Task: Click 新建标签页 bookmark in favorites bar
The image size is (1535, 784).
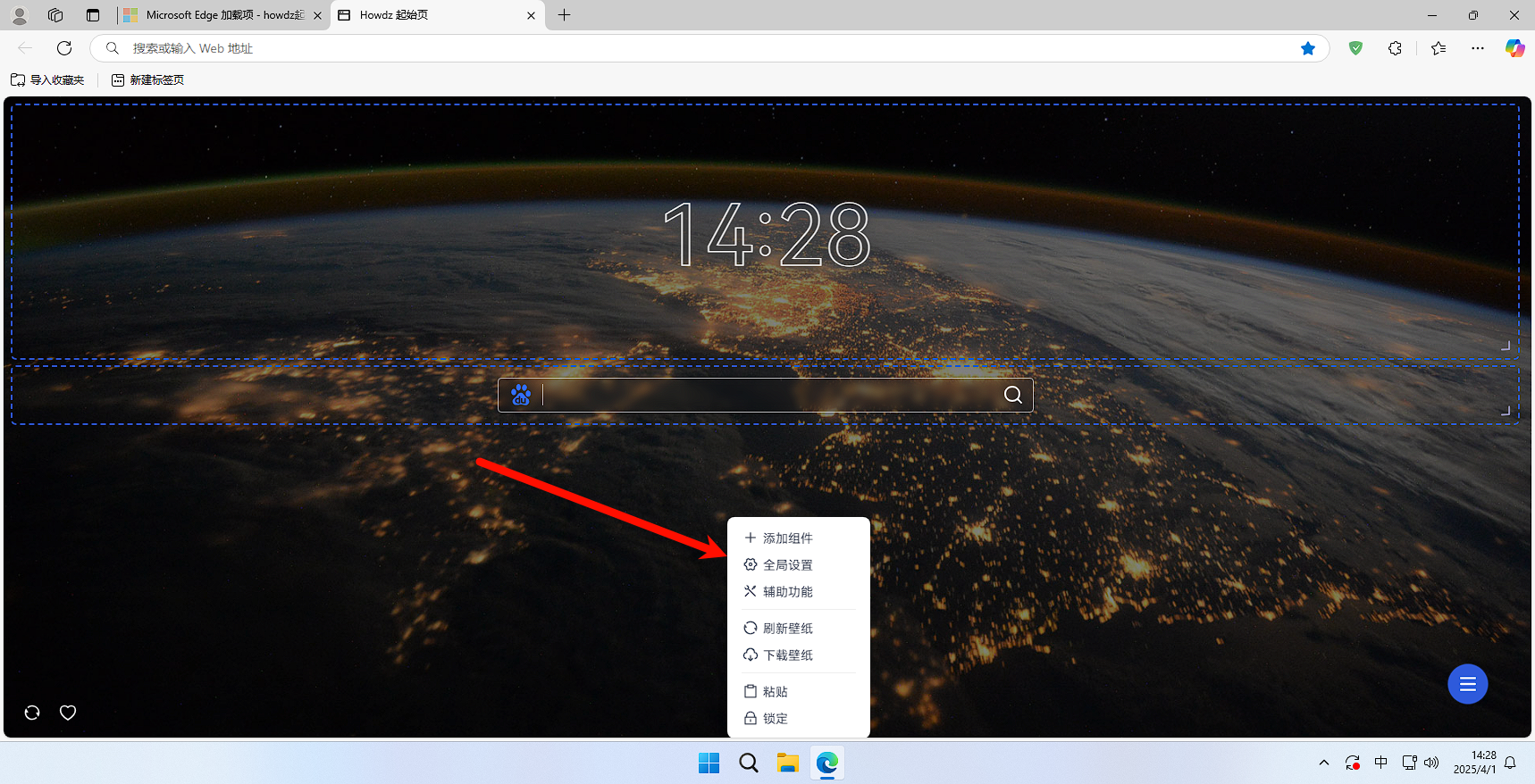Action: coord(147,79)
